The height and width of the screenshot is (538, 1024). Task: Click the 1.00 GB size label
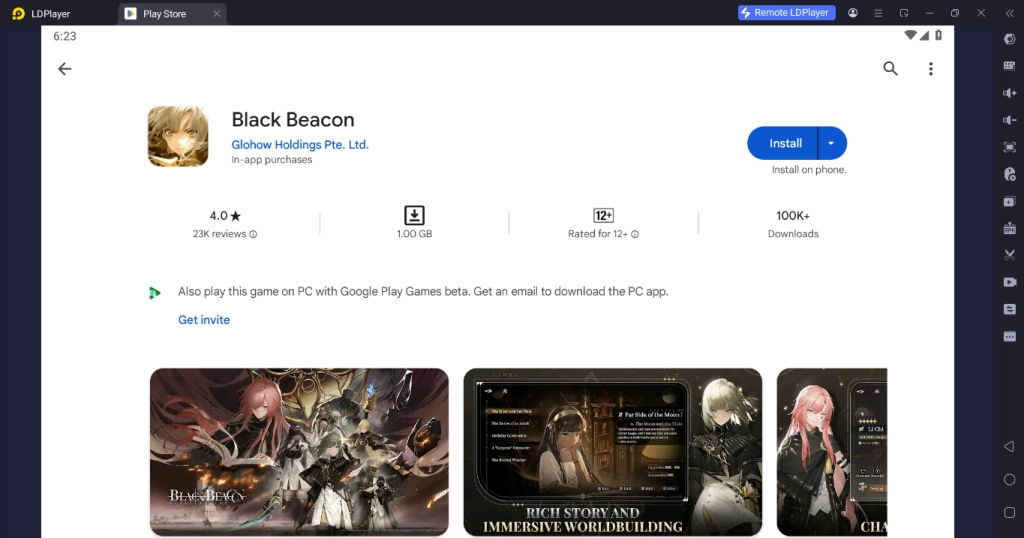pos(414,234)
